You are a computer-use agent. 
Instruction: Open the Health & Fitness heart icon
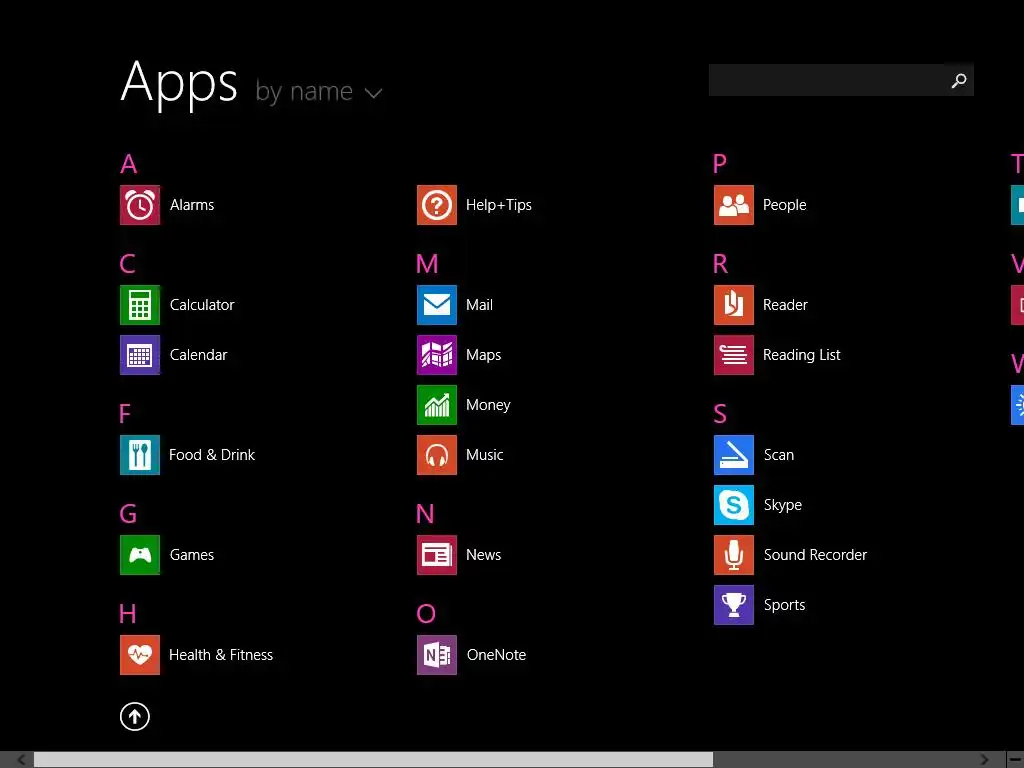point(140,655)
